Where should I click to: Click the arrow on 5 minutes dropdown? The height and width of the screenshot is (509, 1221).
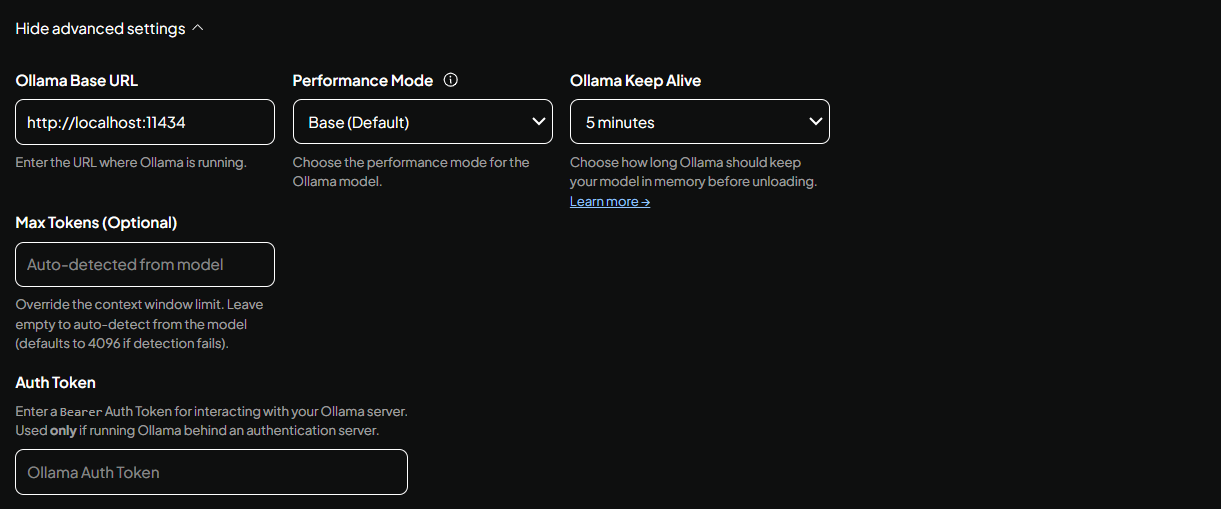click(816, 122)
